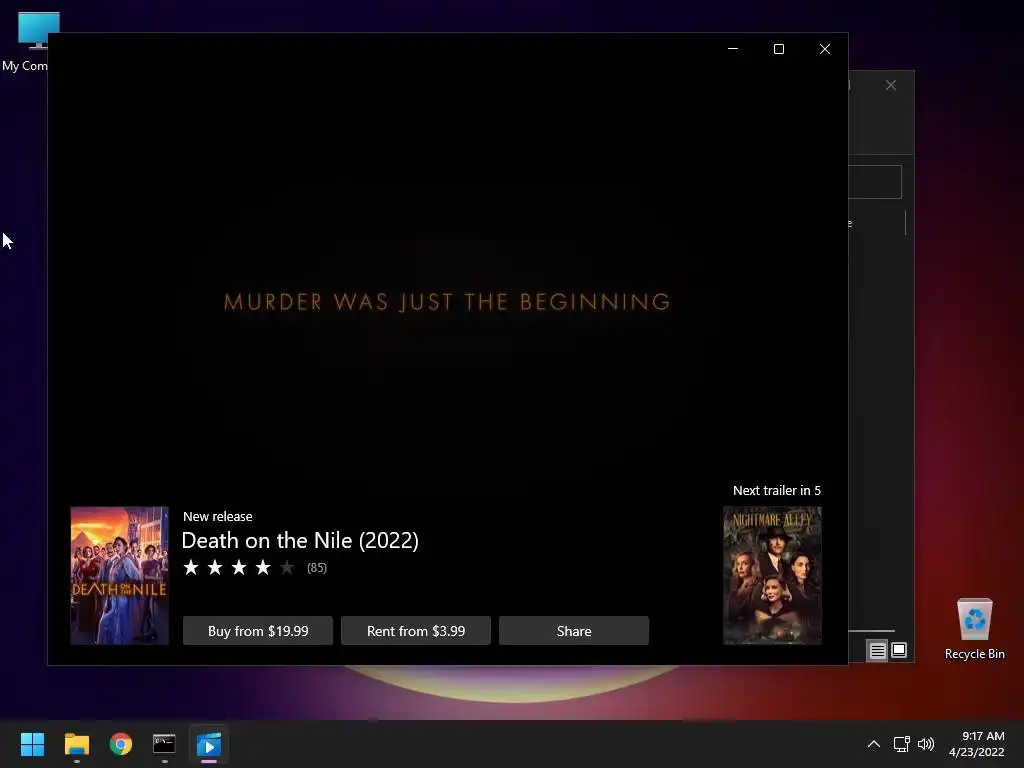Close the Movies & TV trailer window

pyautogui.click(x=825, y=49)
